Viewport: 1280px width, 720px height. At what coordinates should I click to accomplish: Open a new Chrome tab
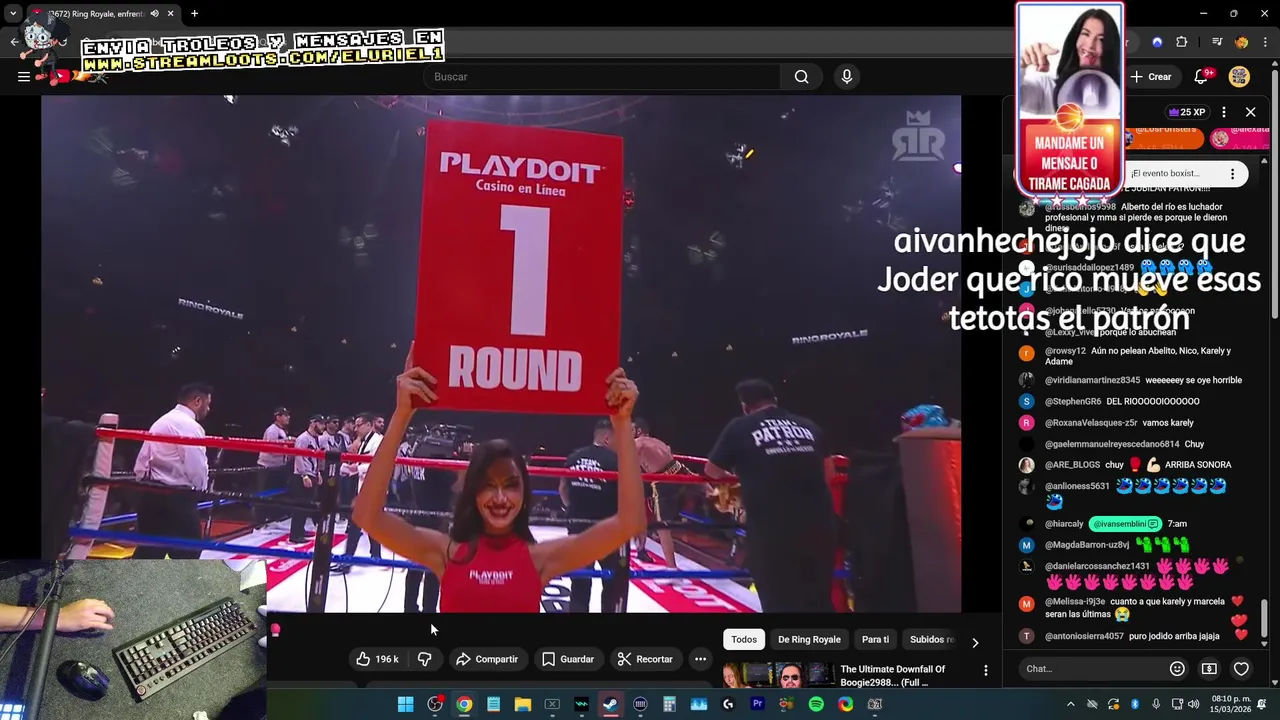coord(194,14)
